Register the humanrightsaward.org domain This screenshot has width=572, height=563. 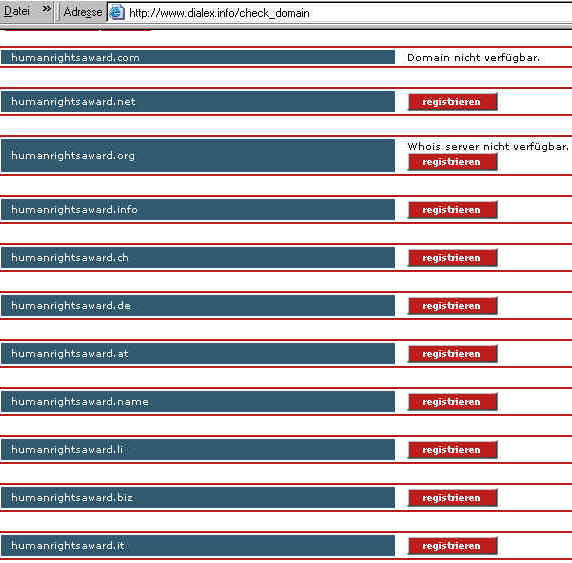[452, 162]
